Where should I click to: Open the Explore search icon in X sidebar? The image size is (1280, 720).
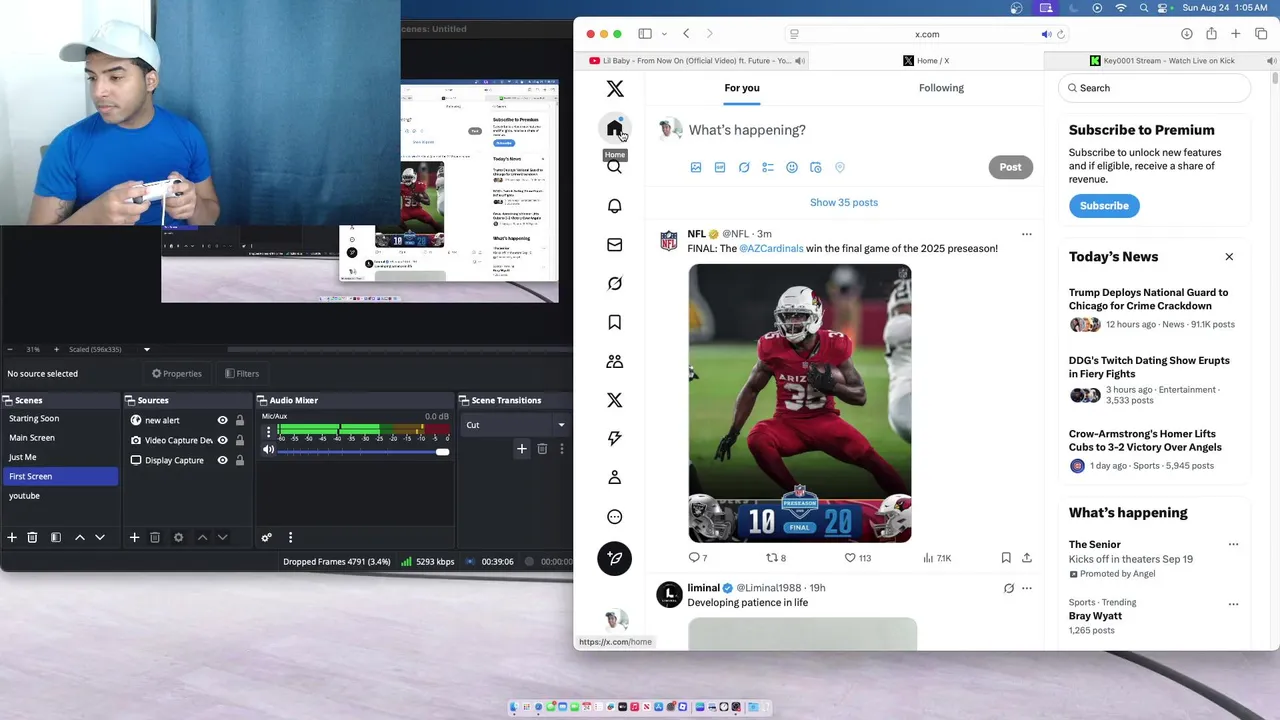[x=614, y=167]
